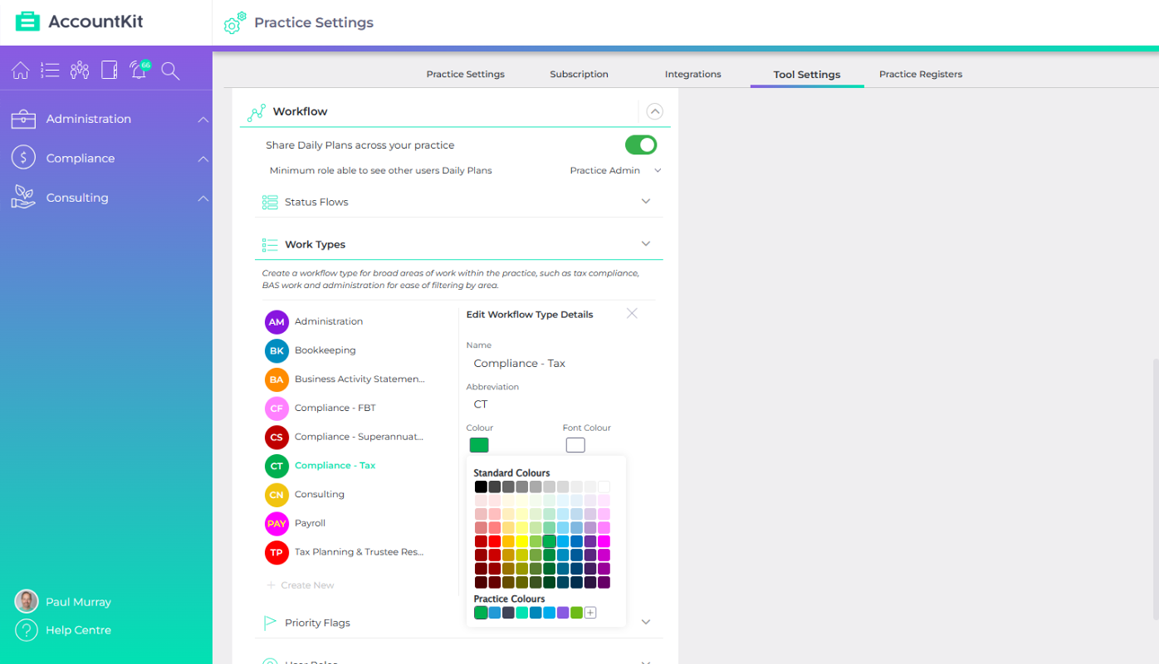1159x664 pixels.
Task: Click the search magnifier icon
Action: [x=171, y=71]
